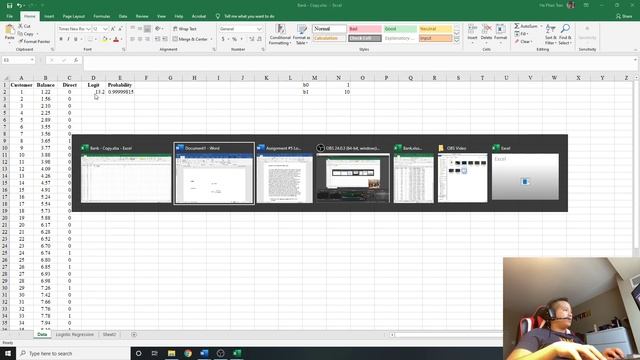640x360 pixels.
Task: Open Format as Table gallery
Action: coord(301,34)
